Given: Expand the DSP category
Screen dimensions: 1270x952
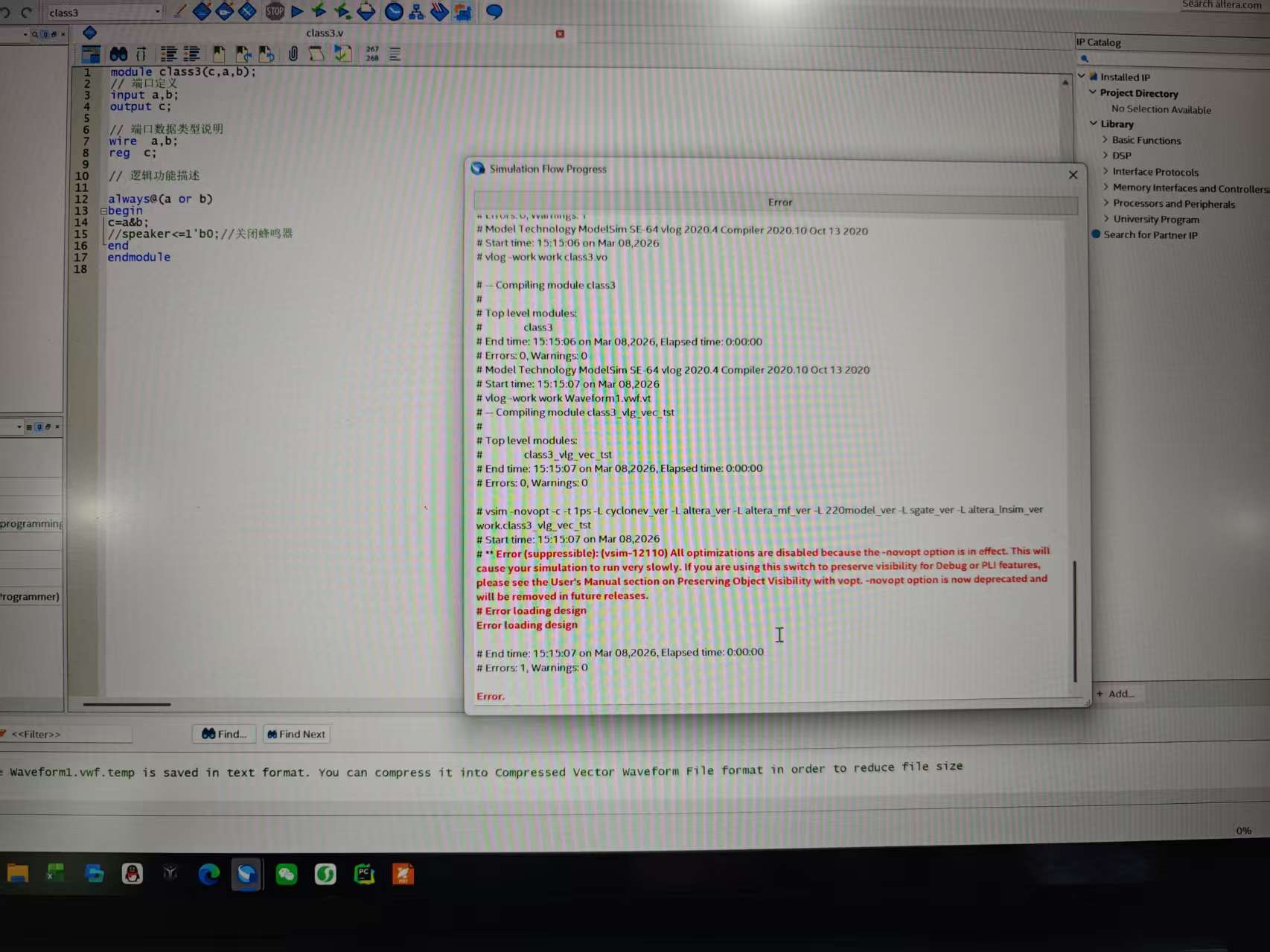Looking at the screenshot, I should [x=1105, y=155].
